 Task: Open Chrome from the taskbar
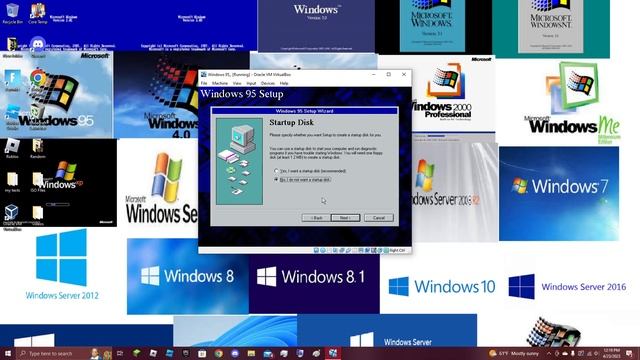tap(219, 353)
